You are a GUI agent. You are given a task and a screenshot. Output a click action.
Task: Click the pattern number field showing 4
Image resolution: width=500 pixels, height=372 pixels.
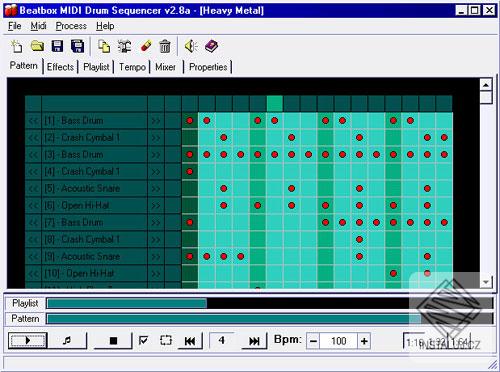[x=222, y=340]
